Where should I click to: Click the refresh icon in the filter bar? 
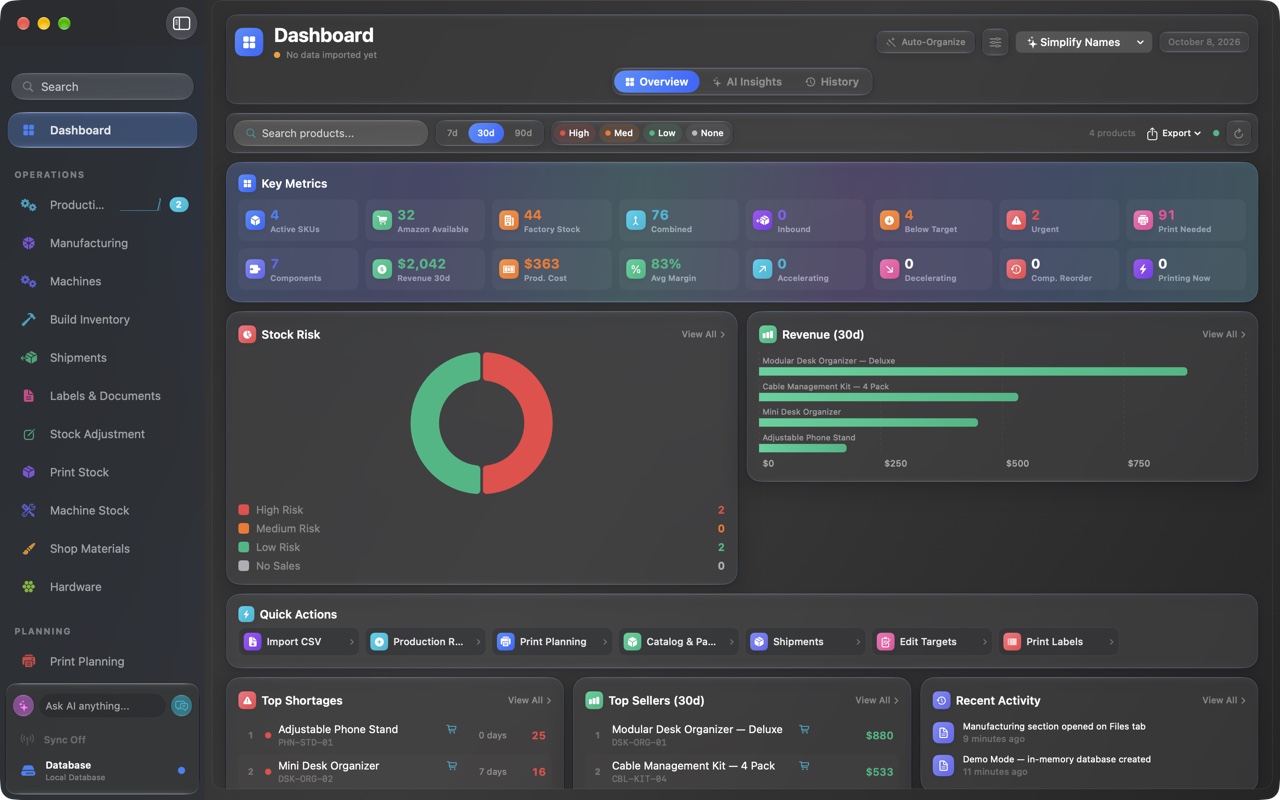click(1238, 133)
